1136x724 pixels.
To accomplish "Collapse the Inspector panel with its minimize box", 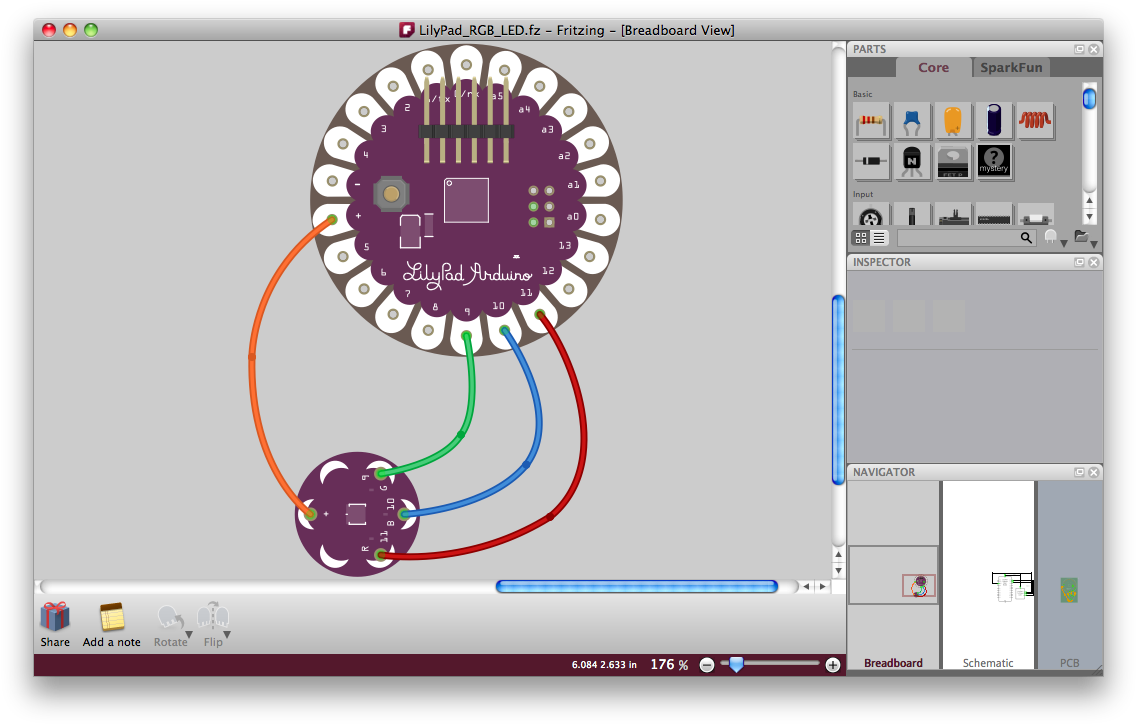I will coord(1079,262).
